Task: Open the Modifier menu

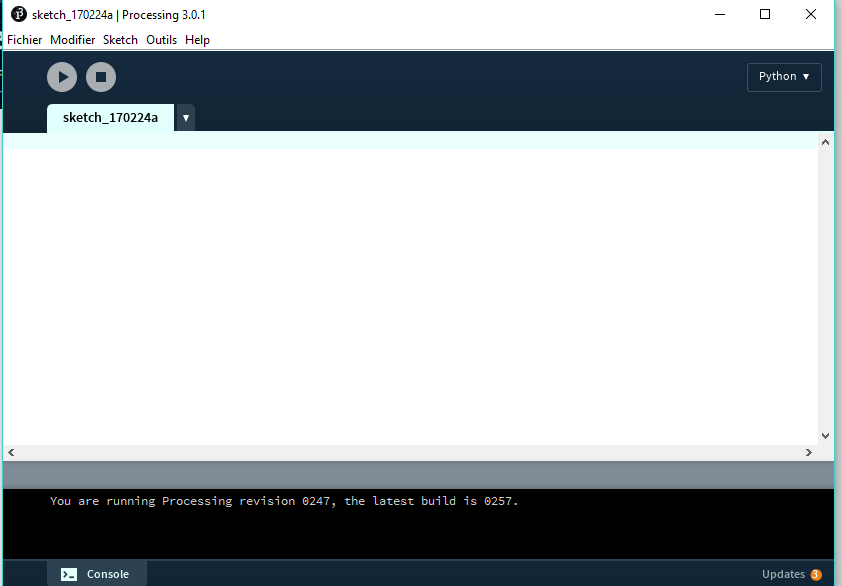Action: coord(73,40)
